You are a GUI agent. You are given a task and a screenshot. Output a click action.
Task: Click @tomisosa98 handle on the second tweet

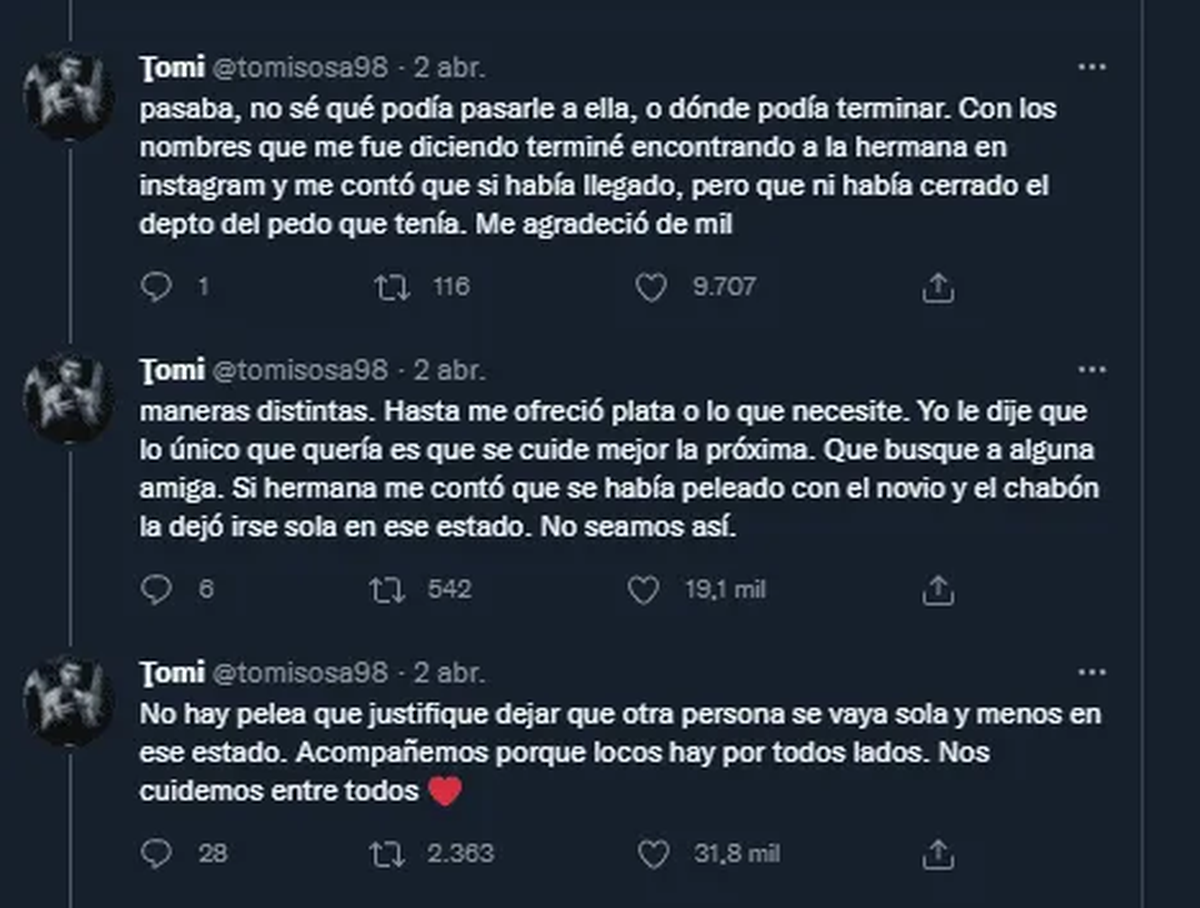click(299, 370)
